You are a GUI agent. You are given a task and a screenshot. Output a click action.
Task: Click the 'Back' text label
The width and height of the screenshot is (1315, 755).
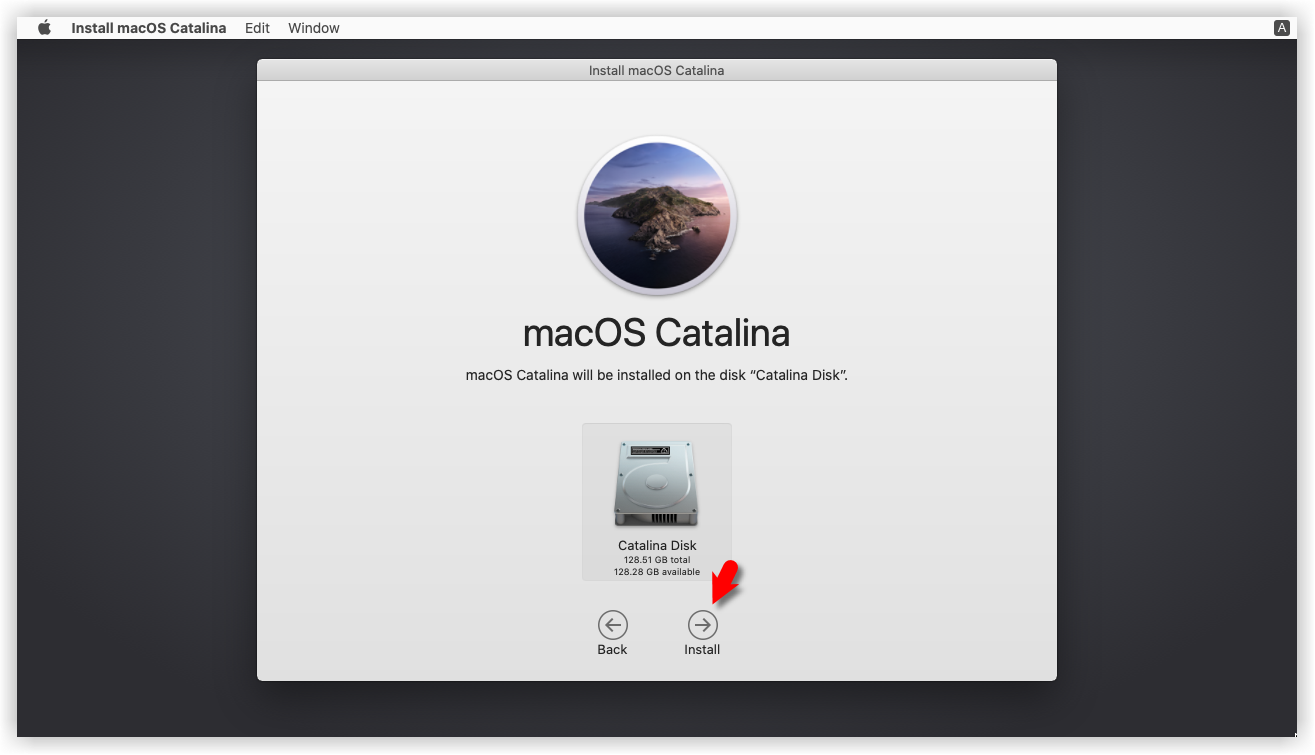pos(612,650)
